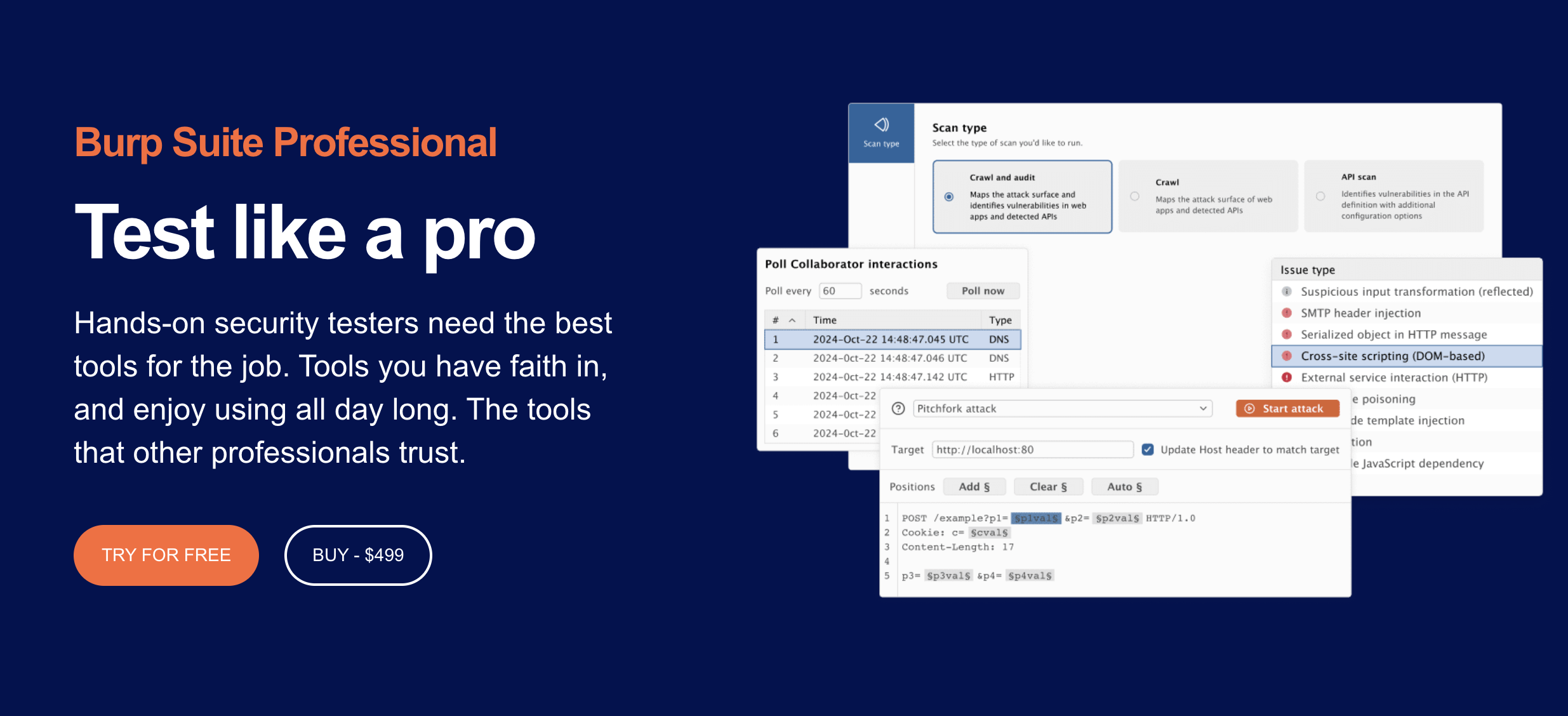
Task: Choose the API scan radio button
Action: [x=1320, y=196]
